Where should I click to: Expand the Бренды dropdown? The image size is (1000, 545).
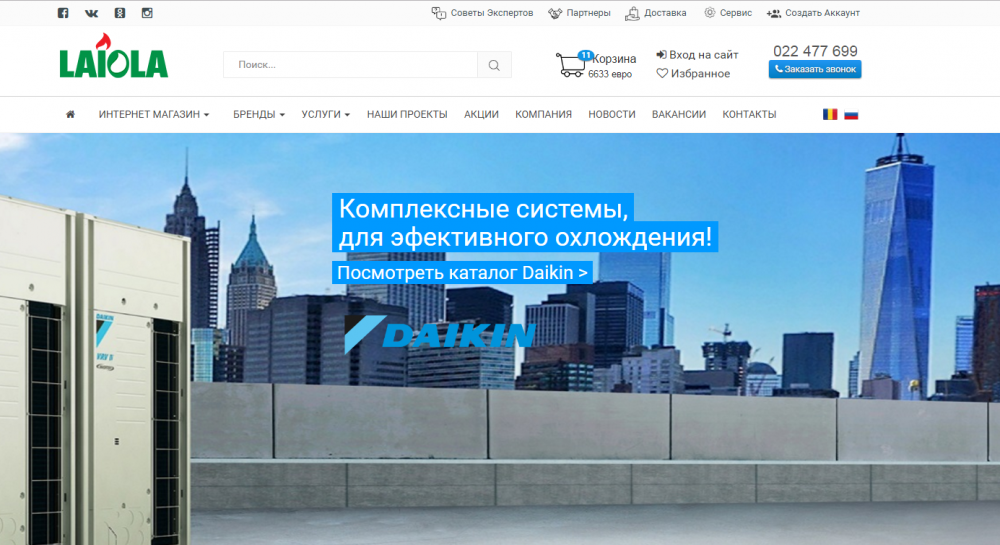pyautogui.click(x=259, y=114)
